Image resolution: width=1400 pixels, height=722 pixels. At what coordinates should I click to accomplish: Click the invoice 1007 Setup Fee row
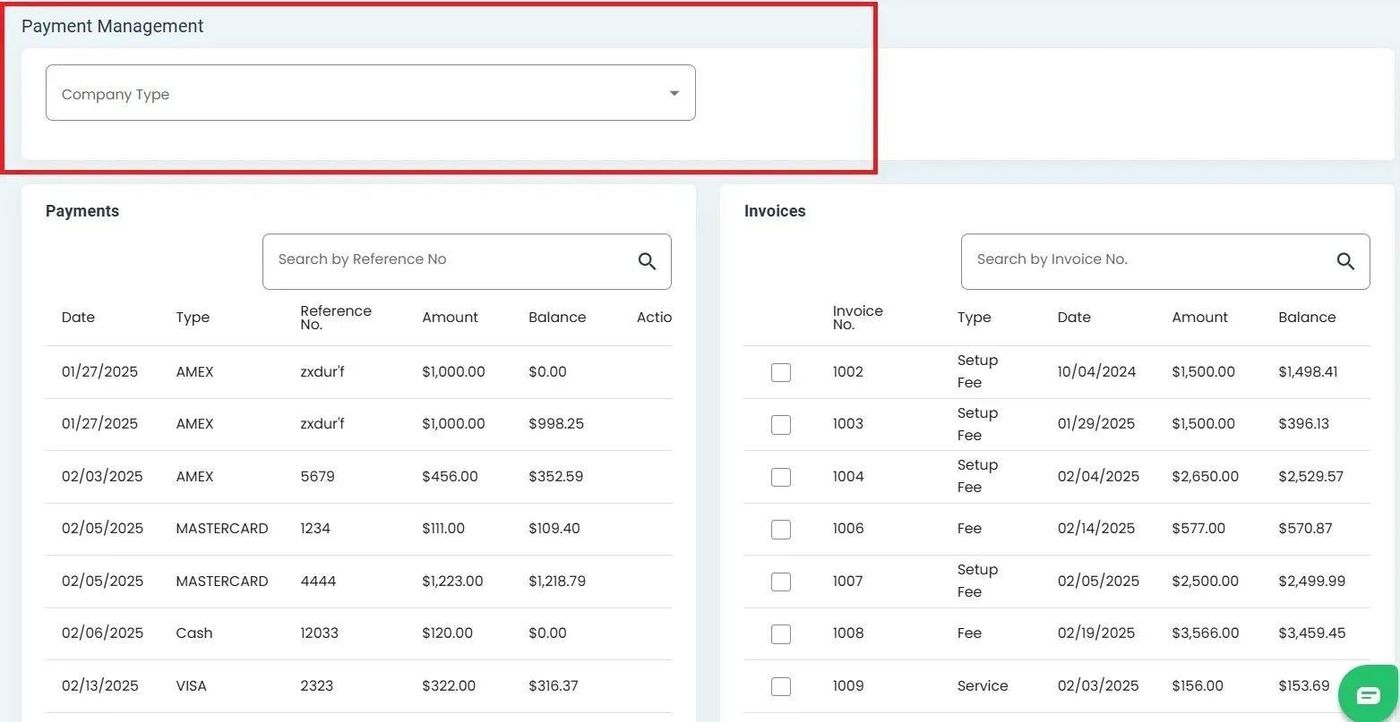(x=1000, y=580)
